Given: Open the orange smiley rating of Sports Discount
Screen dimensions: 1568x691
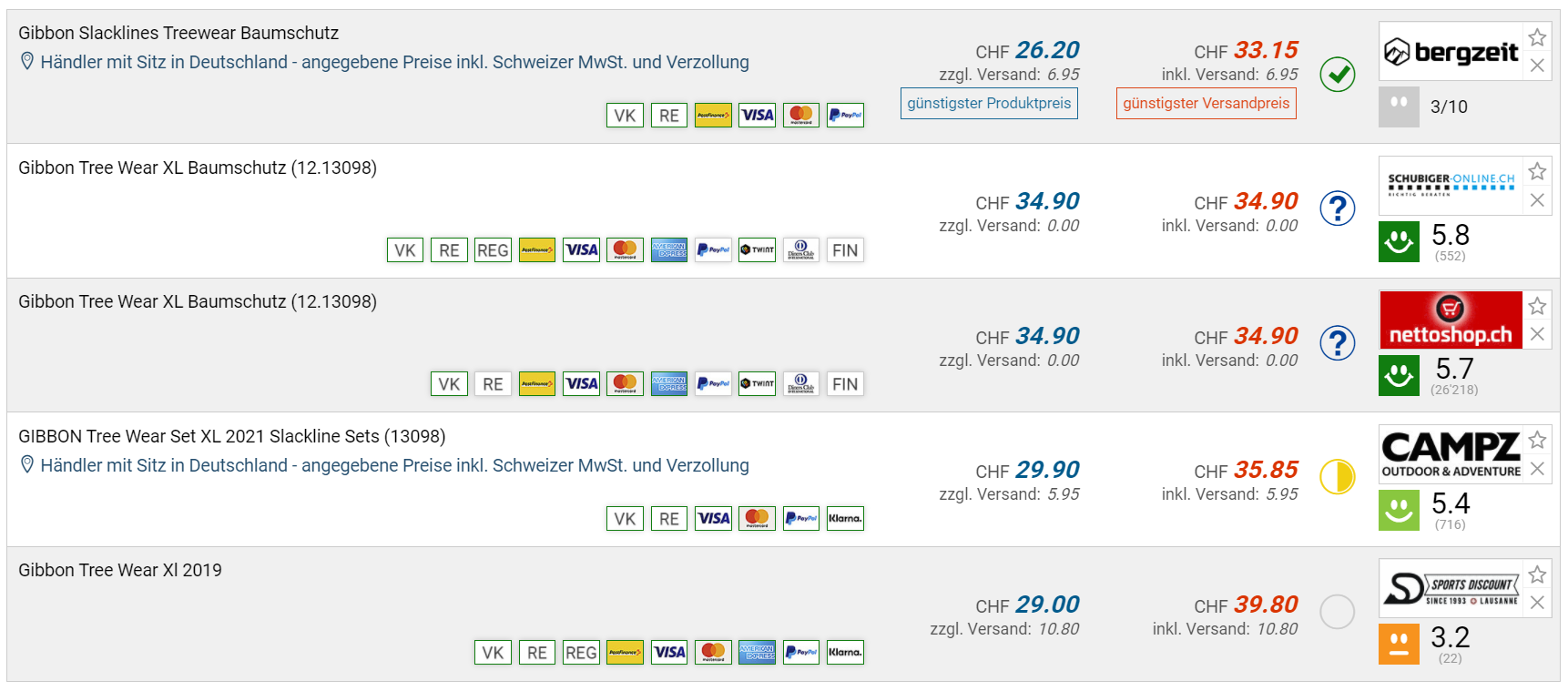Looking at the screenshot, I should click(x=1399, y=644).
